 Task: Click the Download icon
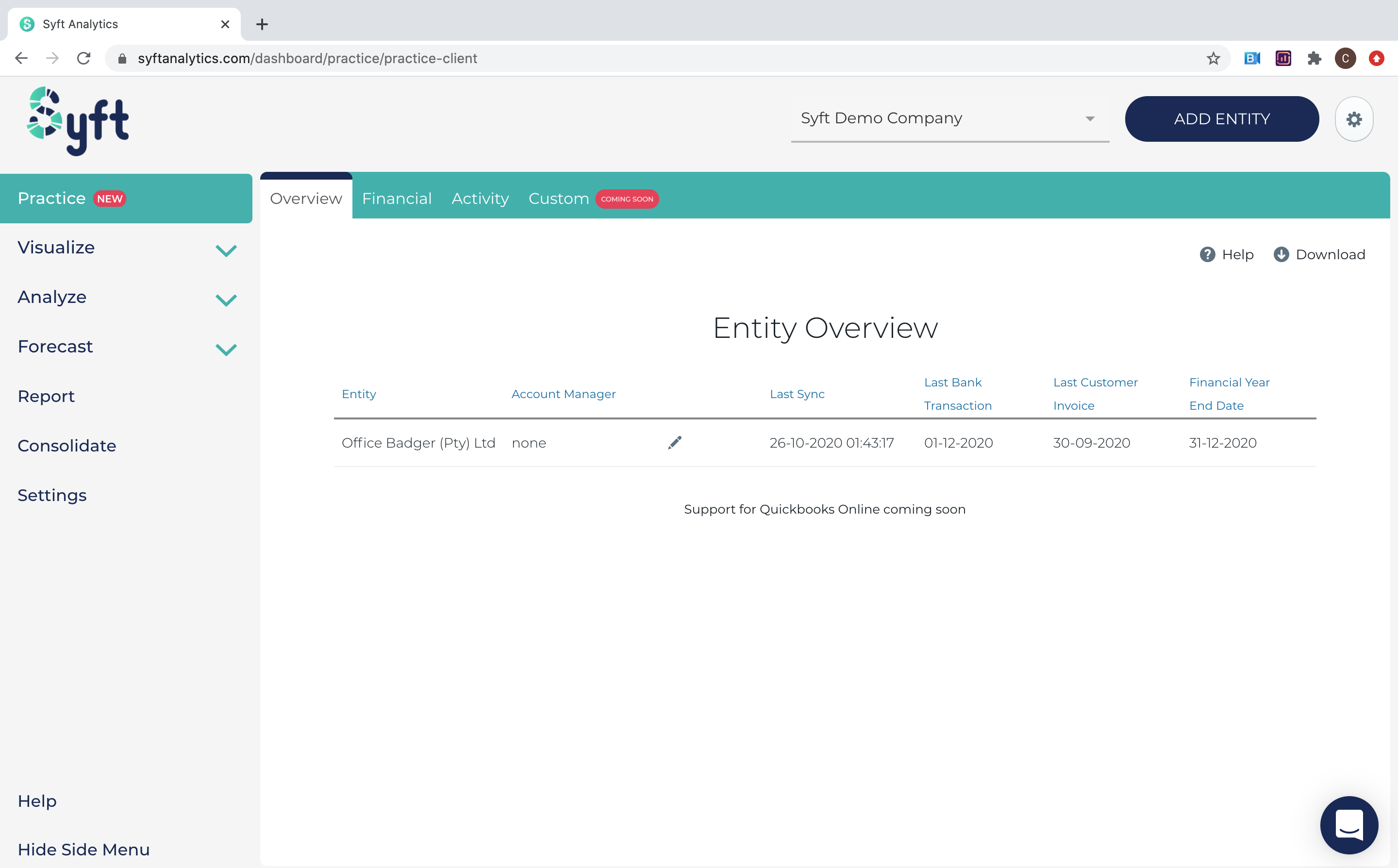point(1281,254)
